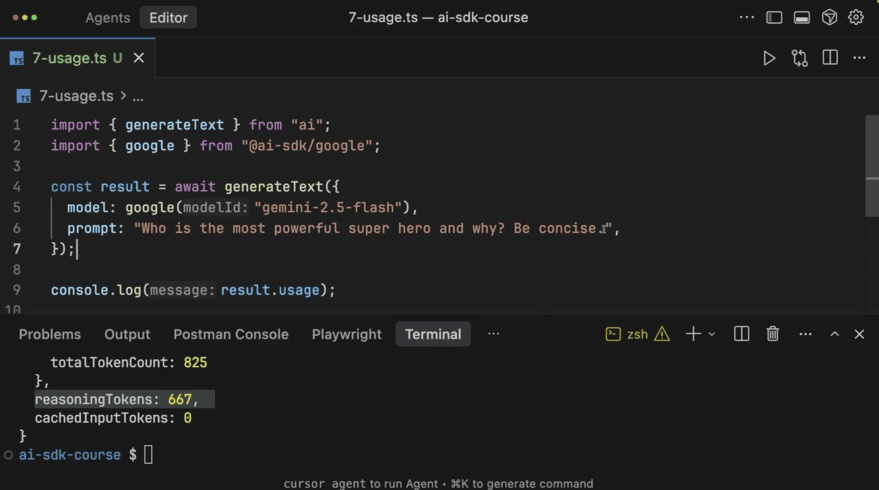Close the bottom panel

[x=859, y=334]
